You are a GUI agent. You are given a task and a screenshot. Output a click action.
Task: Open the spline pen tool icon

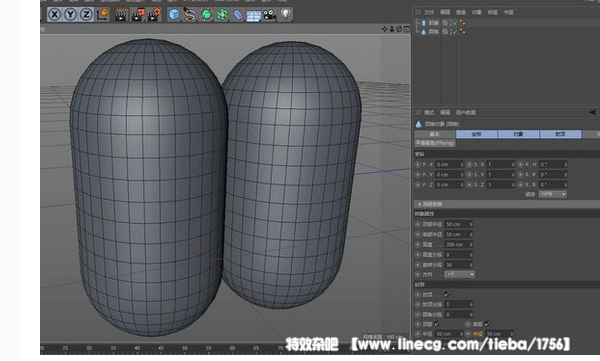point(190,15)
